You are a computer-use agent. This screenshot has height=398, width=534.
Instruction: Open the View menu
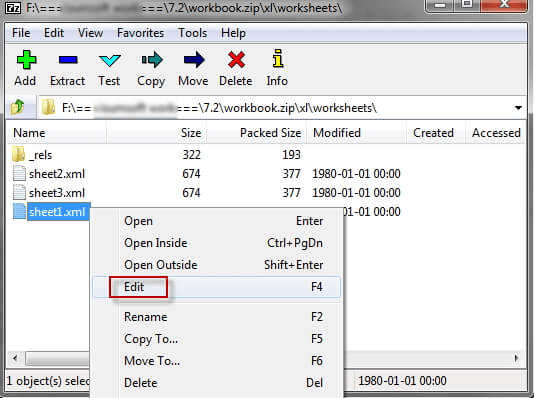pos(90,33)
